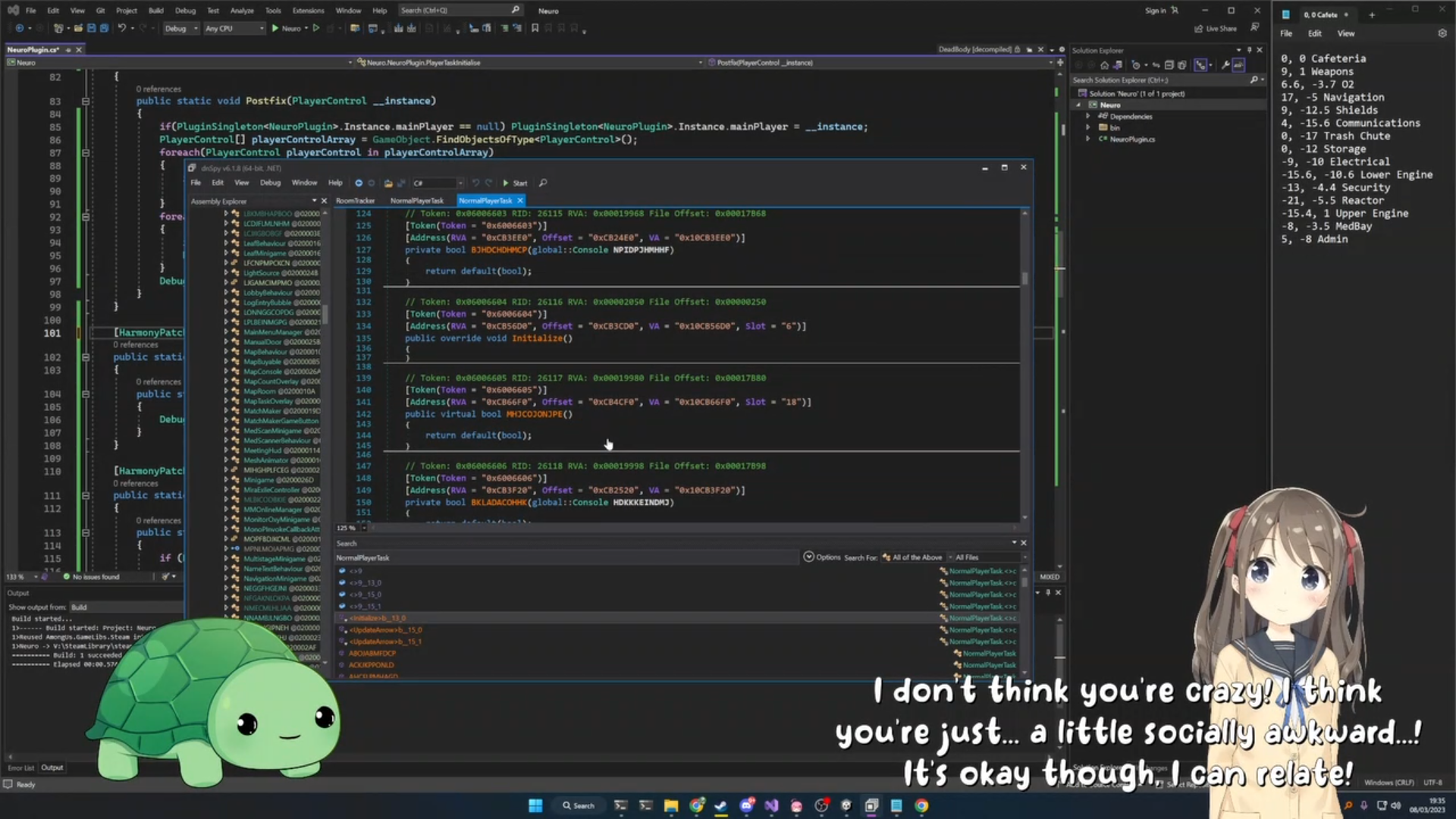Collapse code block at line 83

(86, 101)
